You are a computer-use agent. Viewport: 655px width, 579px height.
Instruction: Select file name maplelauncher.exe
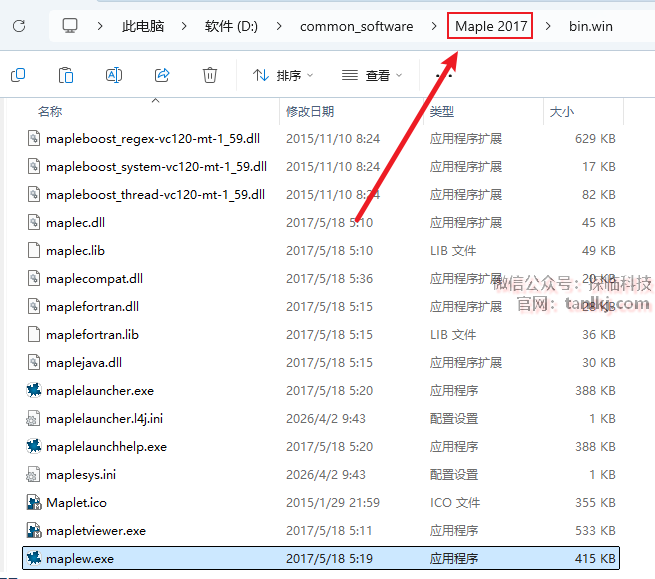tap(100, 391)
